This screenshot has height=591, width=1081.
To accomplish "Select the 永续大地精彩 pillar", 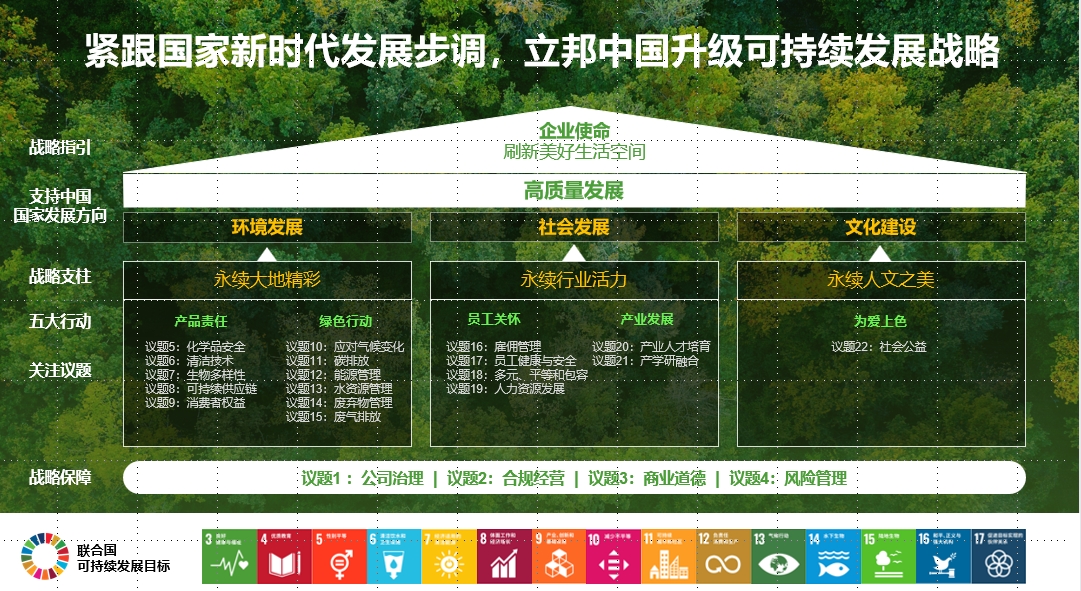I will (267, 280).
